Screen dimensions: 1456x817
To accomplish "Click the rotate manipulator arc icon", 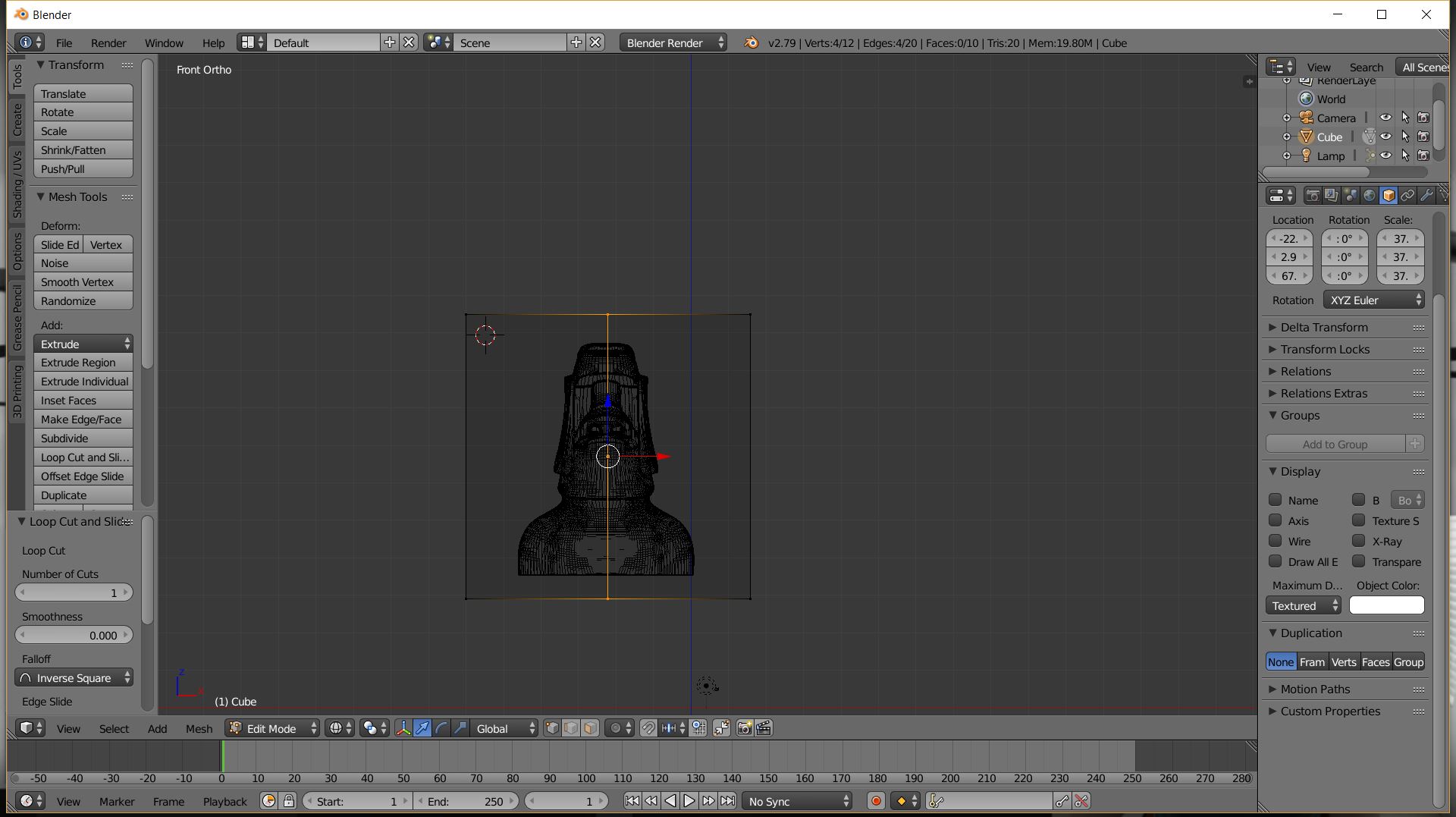I will pos(441,728).
